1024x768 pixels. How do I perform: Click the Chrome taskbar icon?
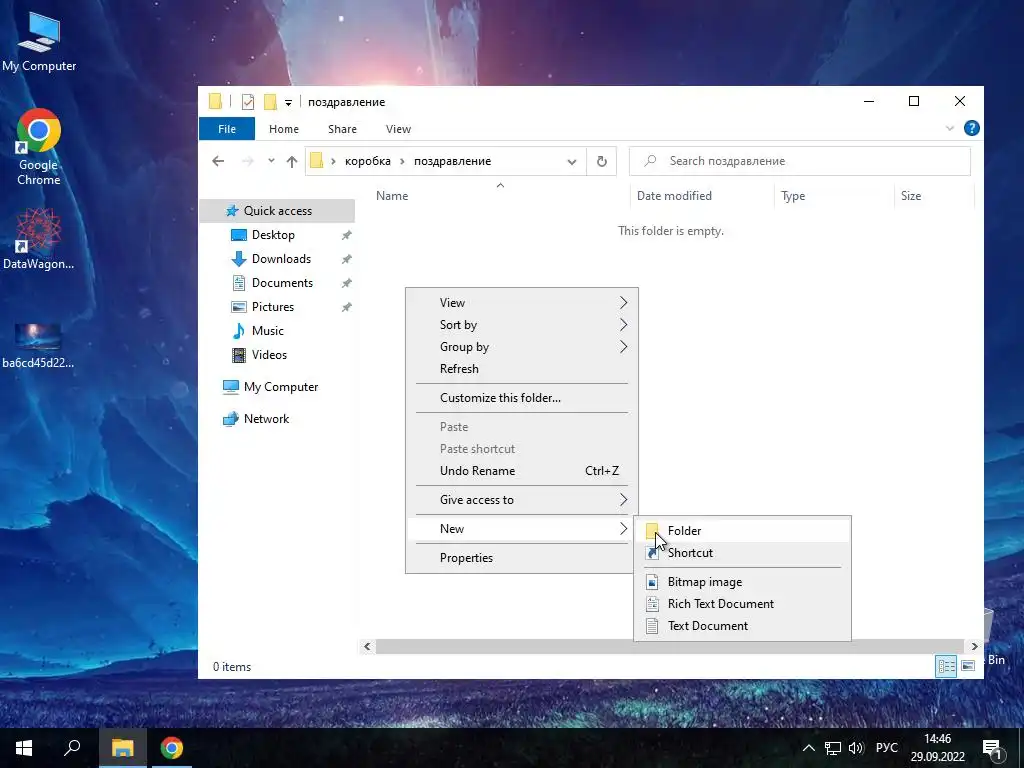pyautogui.click(x=172, y=748)
